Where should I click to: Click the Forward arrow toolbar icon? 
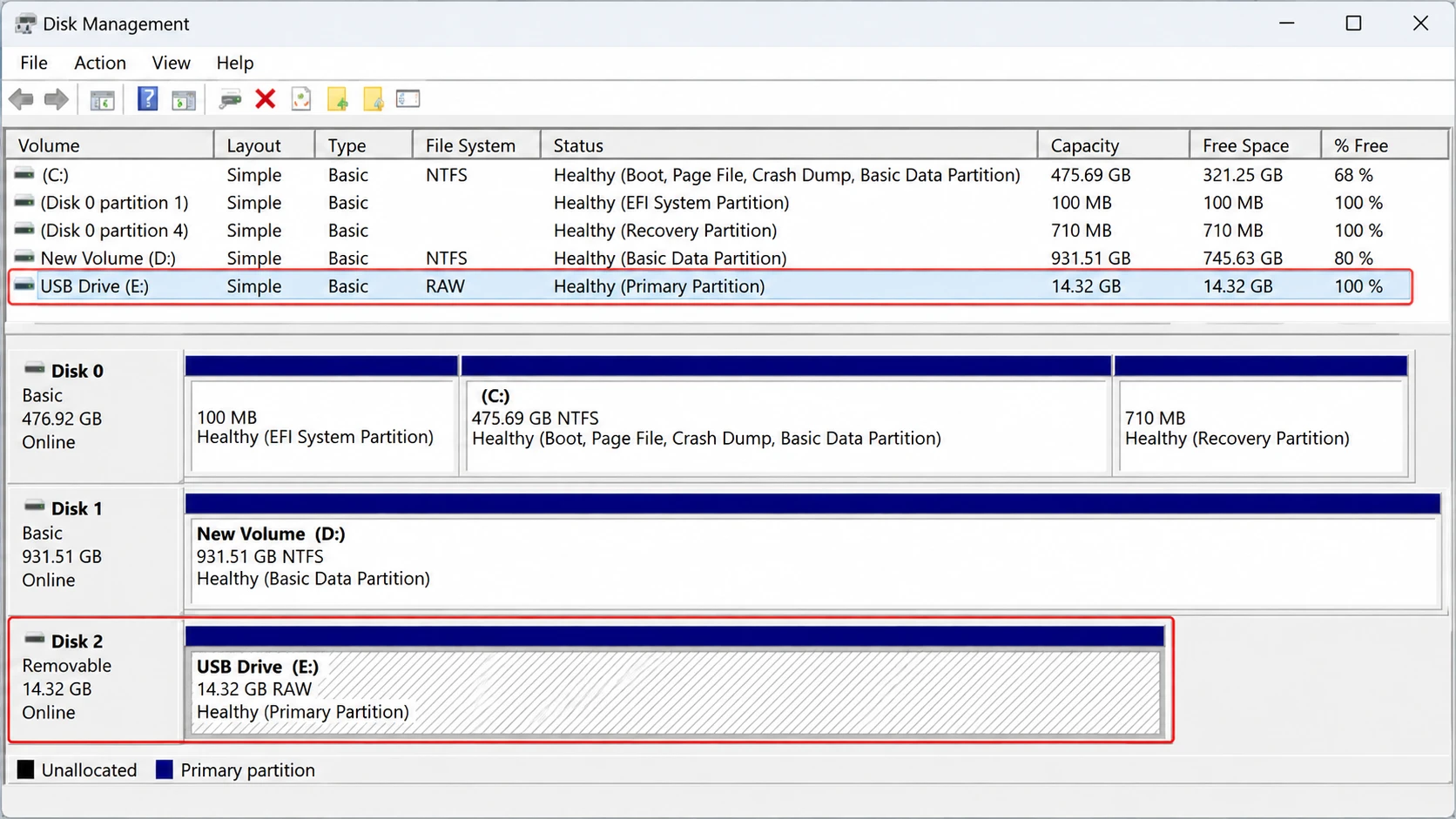click(x=57, y=100)
